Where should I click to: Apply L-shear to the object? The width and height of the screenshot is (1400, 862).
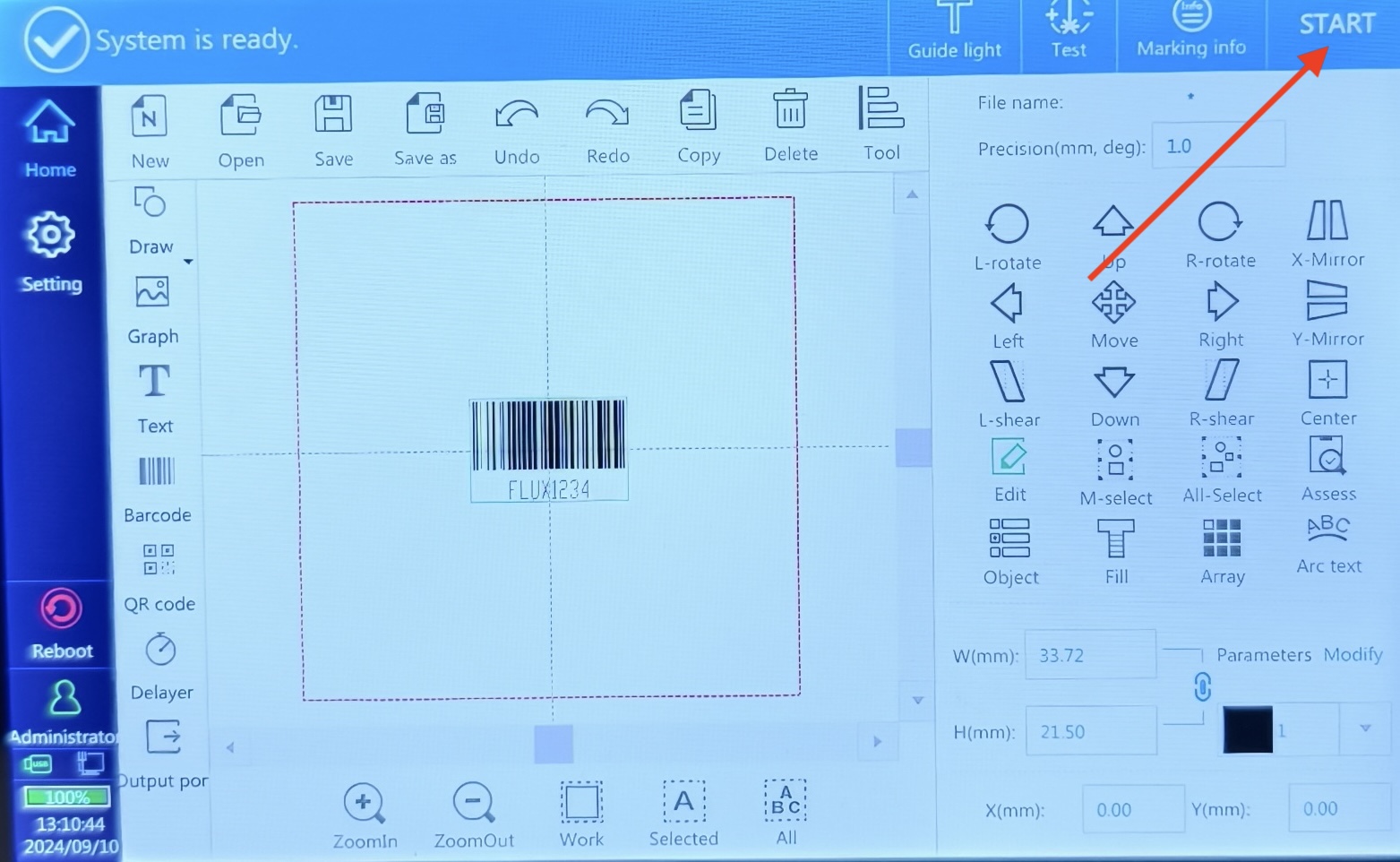point(1009,395)
